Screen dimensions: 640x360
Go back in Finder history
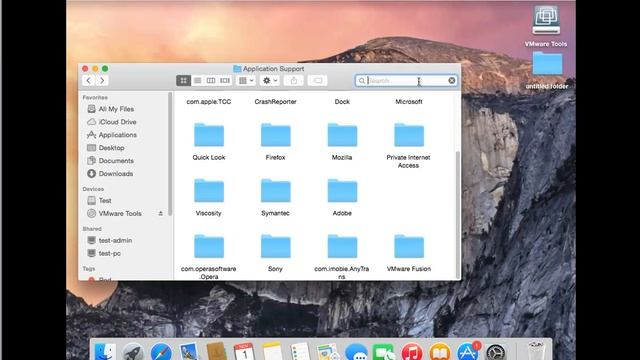[x=89, y=80]
